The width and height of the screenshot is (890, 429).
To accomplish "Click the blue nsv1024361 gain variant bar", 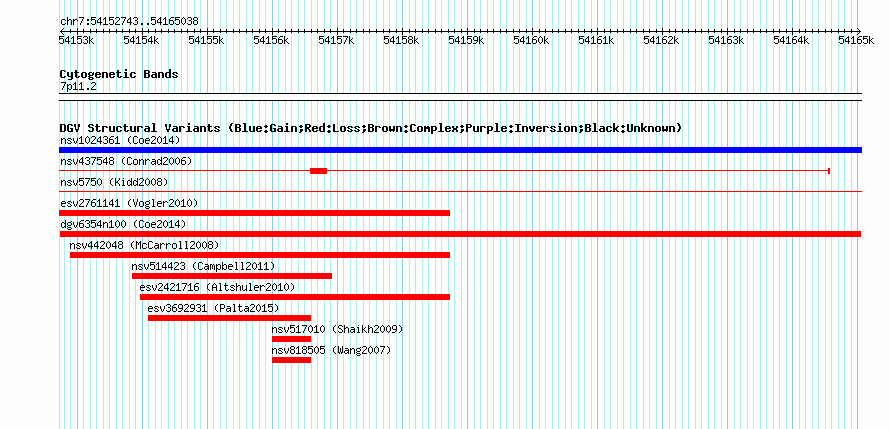I will click(460, 150).
